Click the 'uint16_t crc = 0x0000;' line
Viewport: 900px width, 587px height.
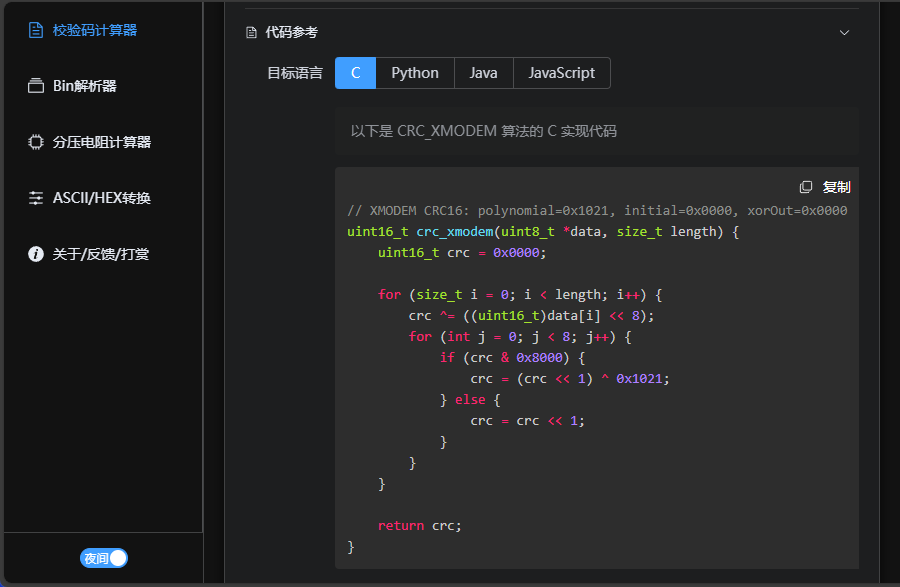pyautogui.click(x=462, y=253)
